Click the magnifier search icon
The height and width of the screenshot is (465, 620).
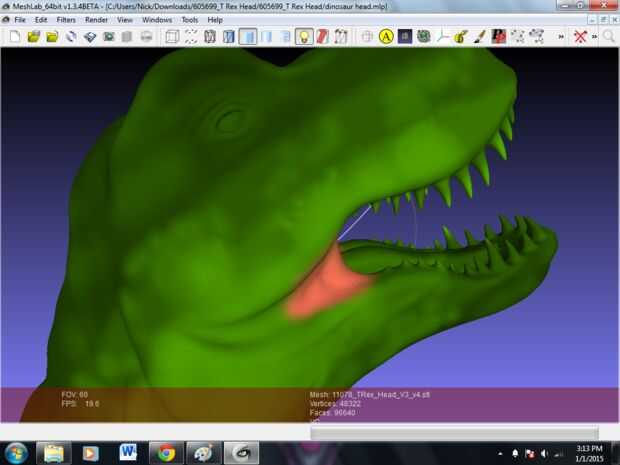pos(609,37)
